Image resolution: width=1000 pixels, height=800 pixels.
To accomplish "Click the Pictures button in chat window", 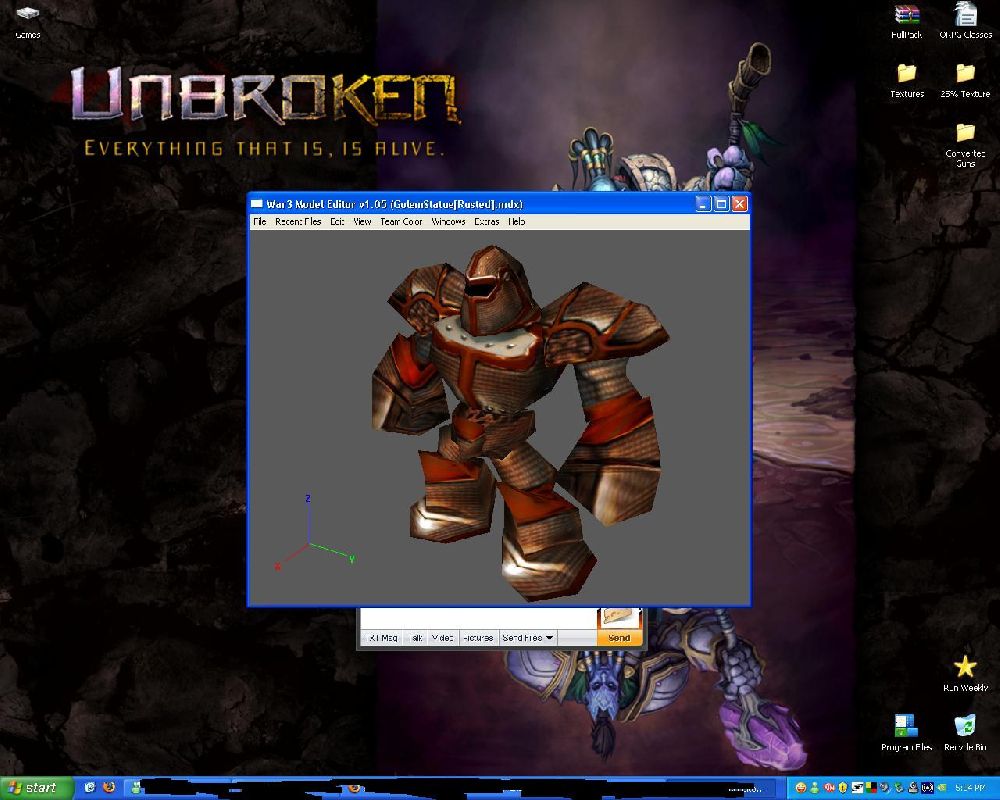I will (478, 637).
